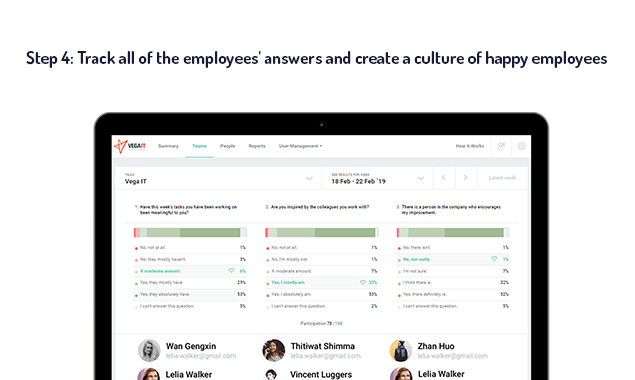
Task: Select 'Yes, I absolutely am.' answer row
Action: pos(322,294)
